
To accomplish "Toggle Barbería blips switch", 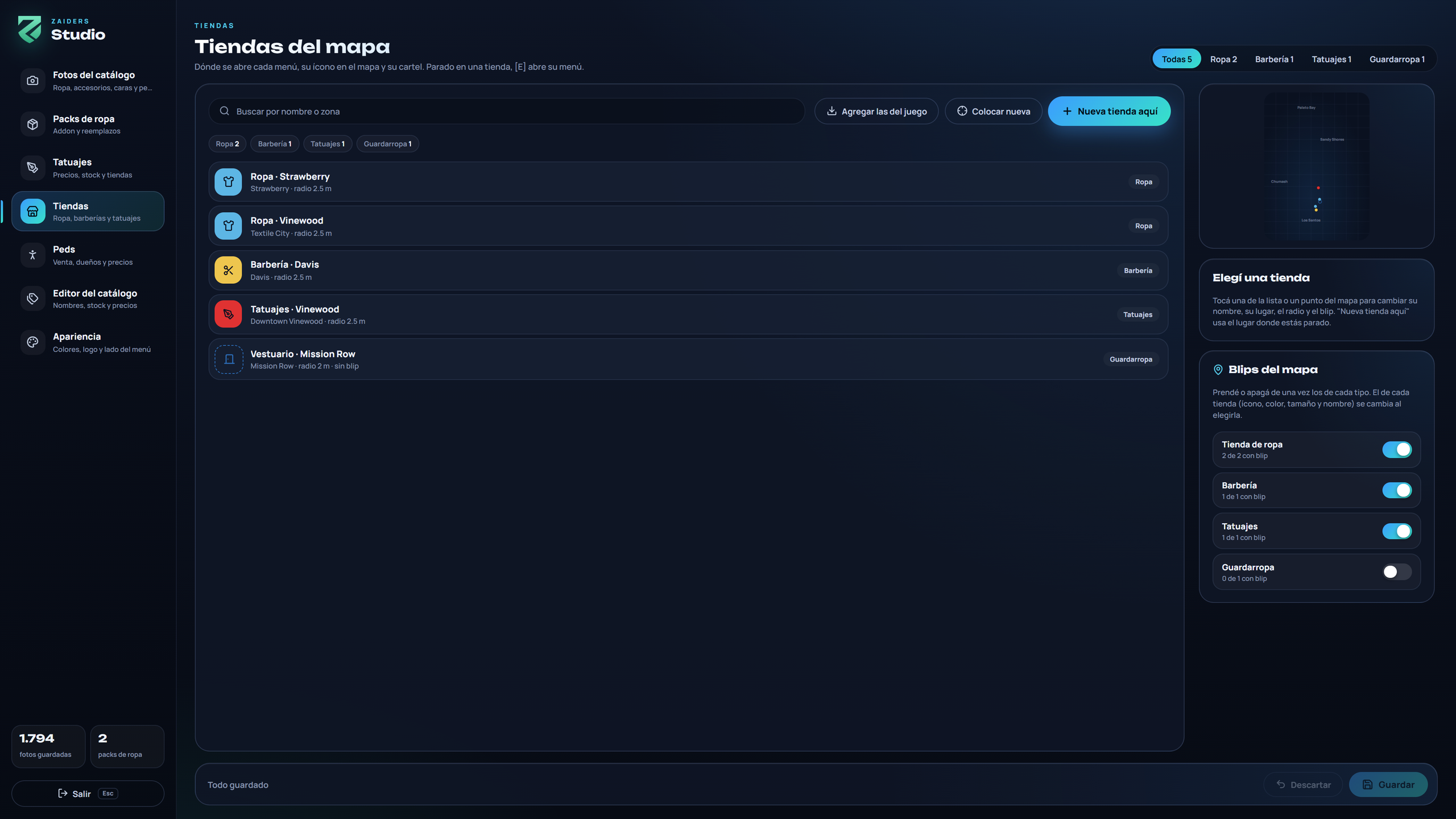I will click(1397, 490).
